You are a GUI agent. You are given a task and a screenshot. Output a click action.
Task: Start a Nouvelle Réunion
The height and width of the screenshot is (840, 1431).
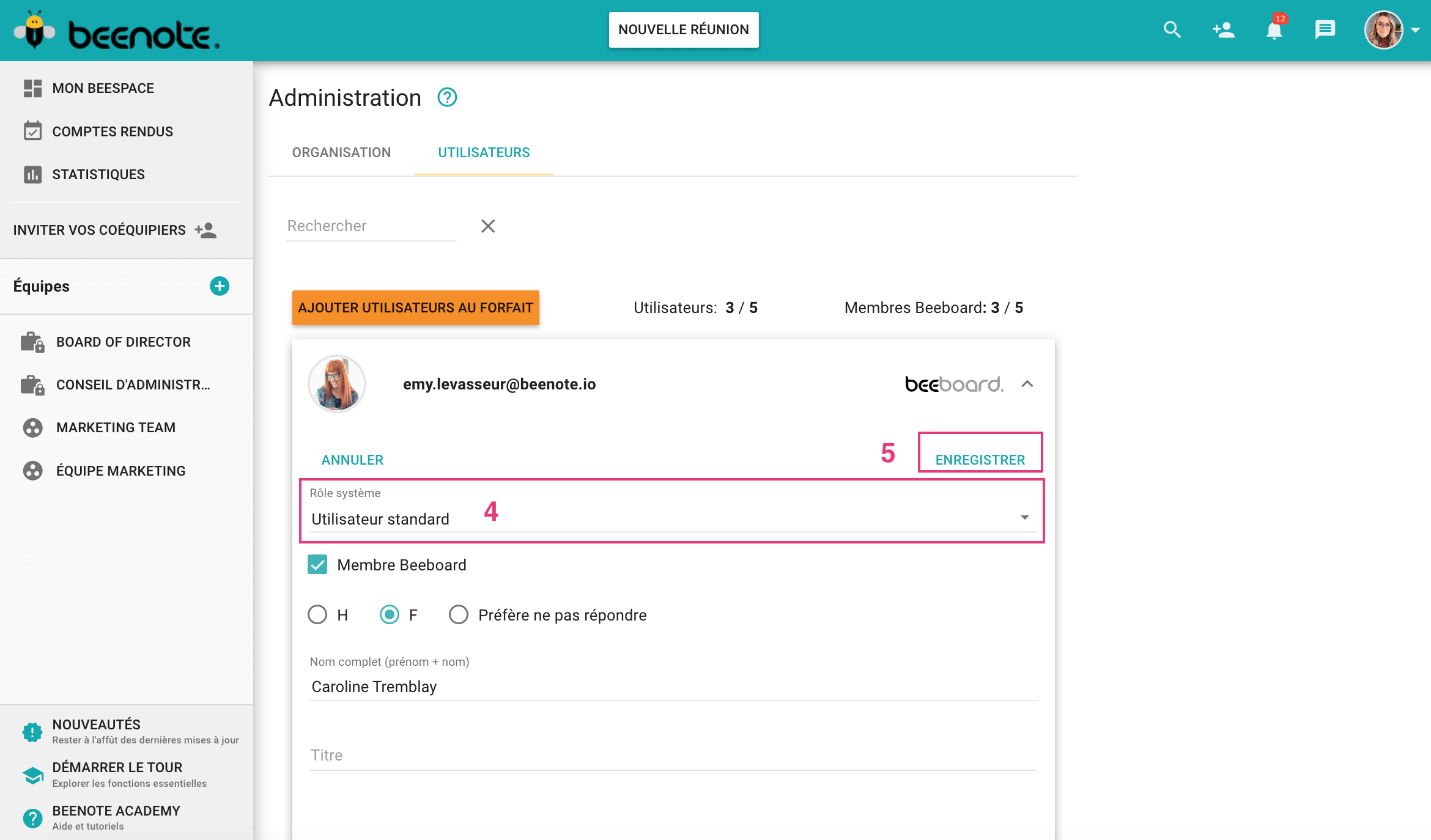pyautogui.click(x=684, y=29)
